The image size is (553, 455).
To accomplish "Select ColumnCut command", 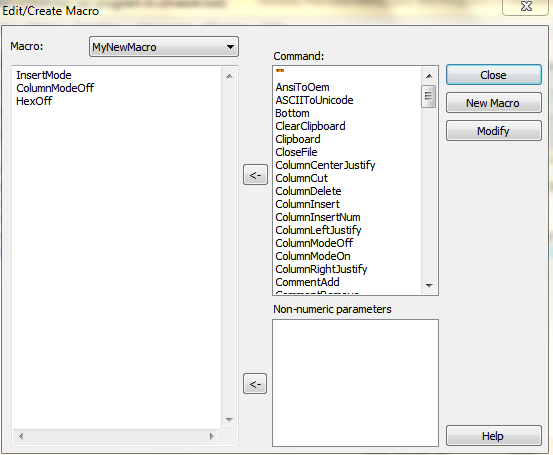I will pos(302,178).
